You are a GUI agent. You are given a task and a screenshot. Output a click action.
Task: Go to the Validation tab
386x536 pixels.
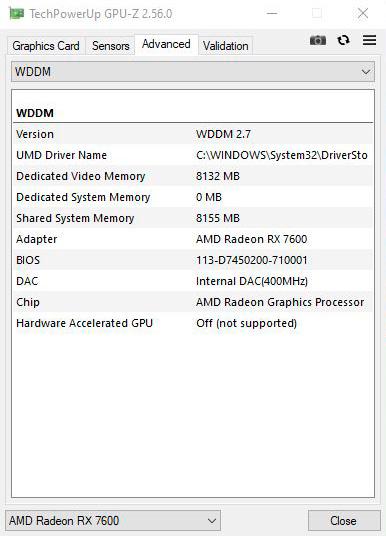tap(225, 46)
